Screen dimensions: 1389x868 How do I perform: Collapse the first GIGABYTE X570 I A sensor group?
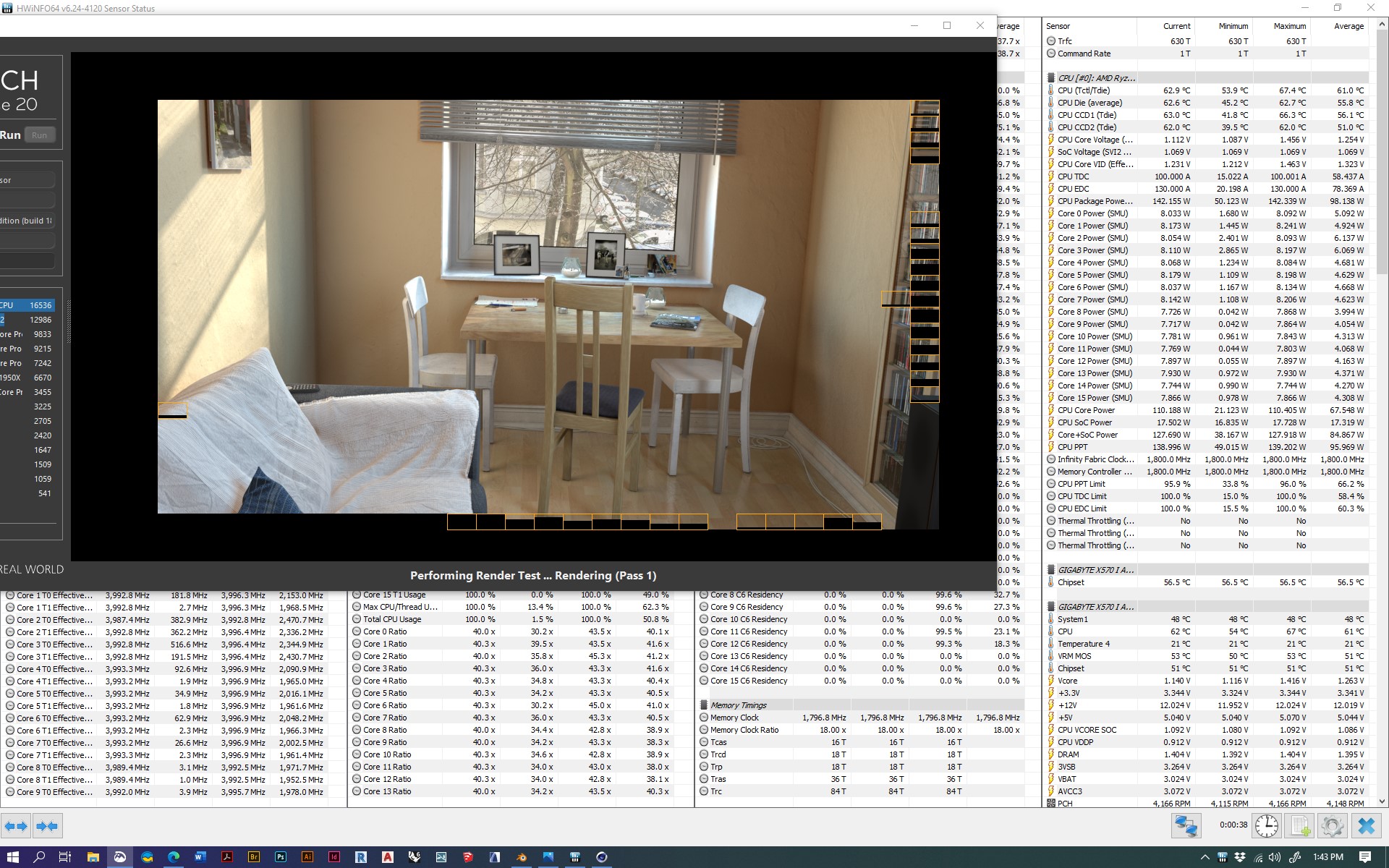[1095, 570]
